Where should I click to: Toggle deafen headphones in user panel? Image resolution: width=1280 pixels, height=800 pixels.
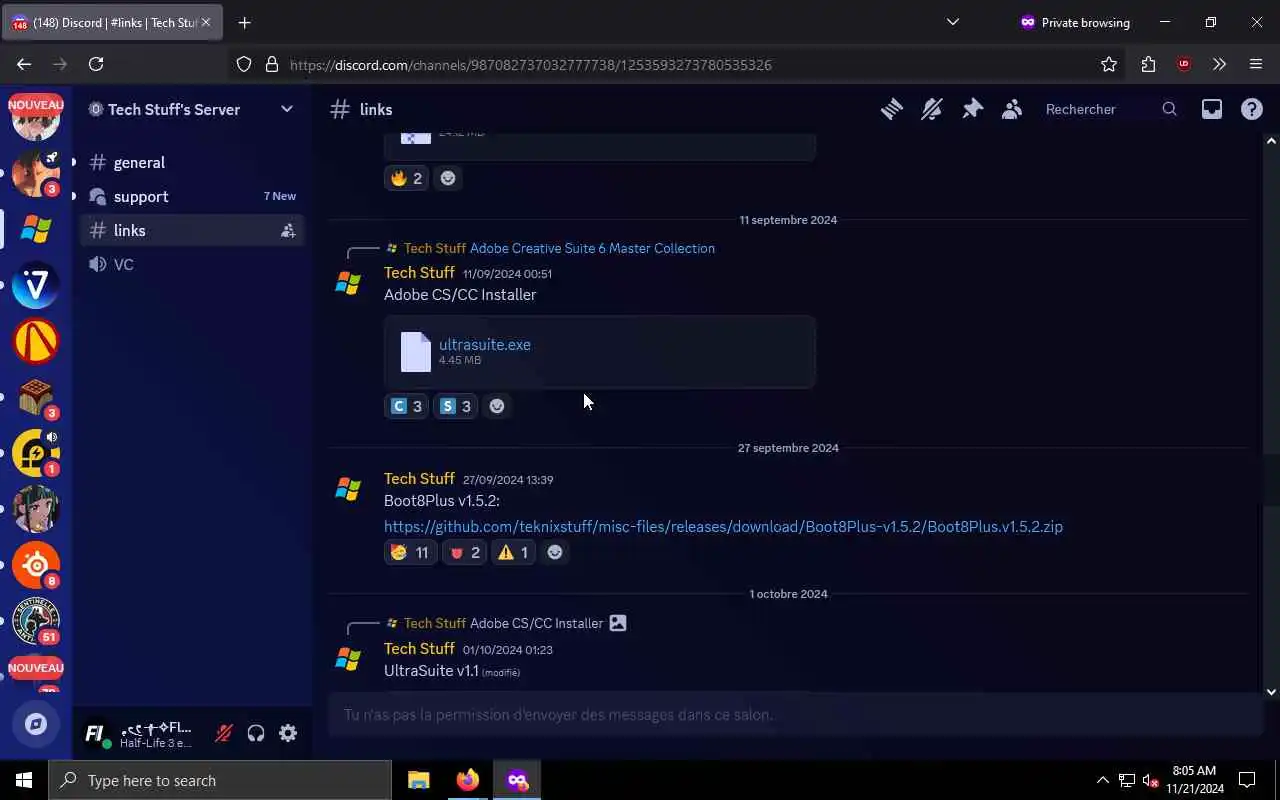point(256,734)
